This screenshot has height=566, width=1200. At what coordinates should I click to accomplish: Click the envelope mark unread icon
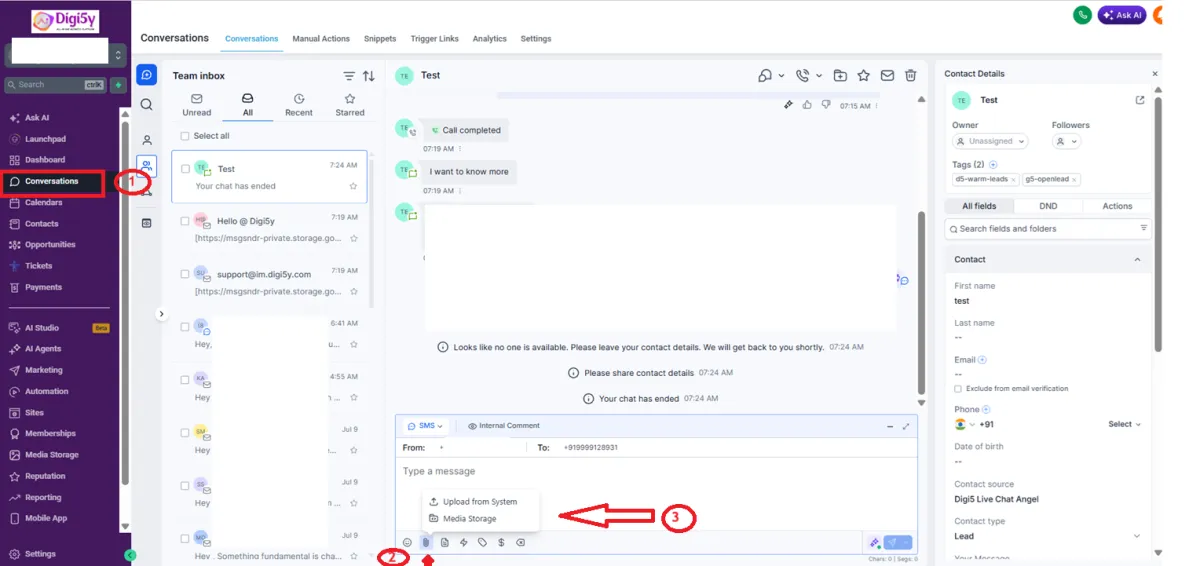point(887,75)
